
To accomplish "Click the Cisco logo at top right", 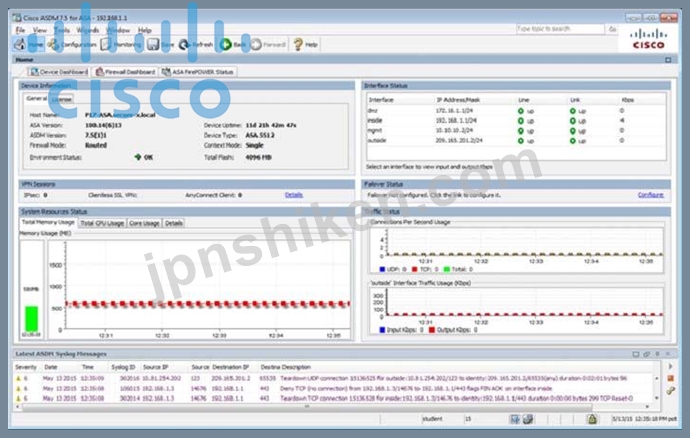I will (649, 39).
